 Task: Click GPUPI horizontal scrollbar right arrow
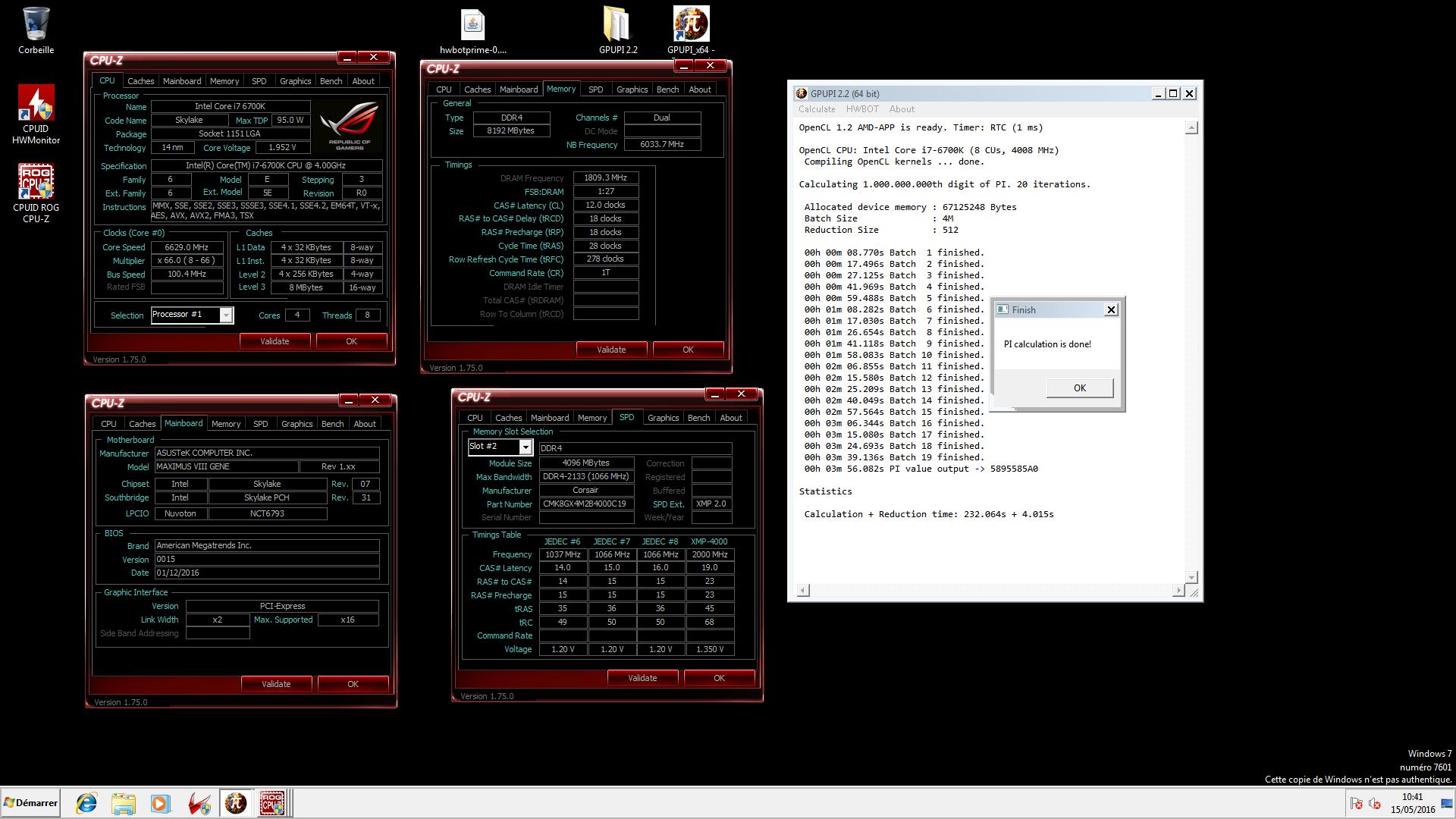click(x=1178, y=590)
